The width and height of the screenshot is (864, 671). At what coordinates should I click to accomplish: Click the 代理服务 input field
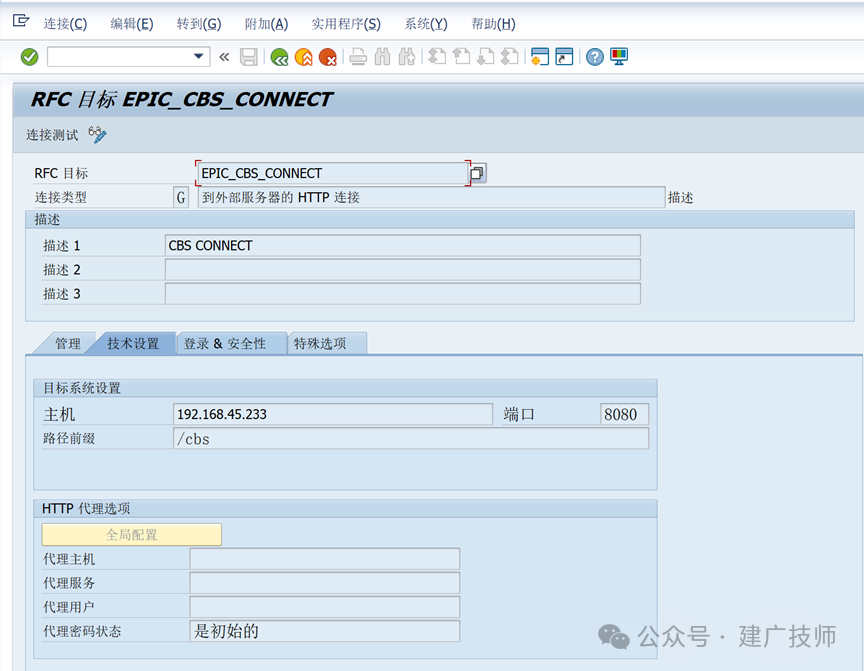(325, 583)
